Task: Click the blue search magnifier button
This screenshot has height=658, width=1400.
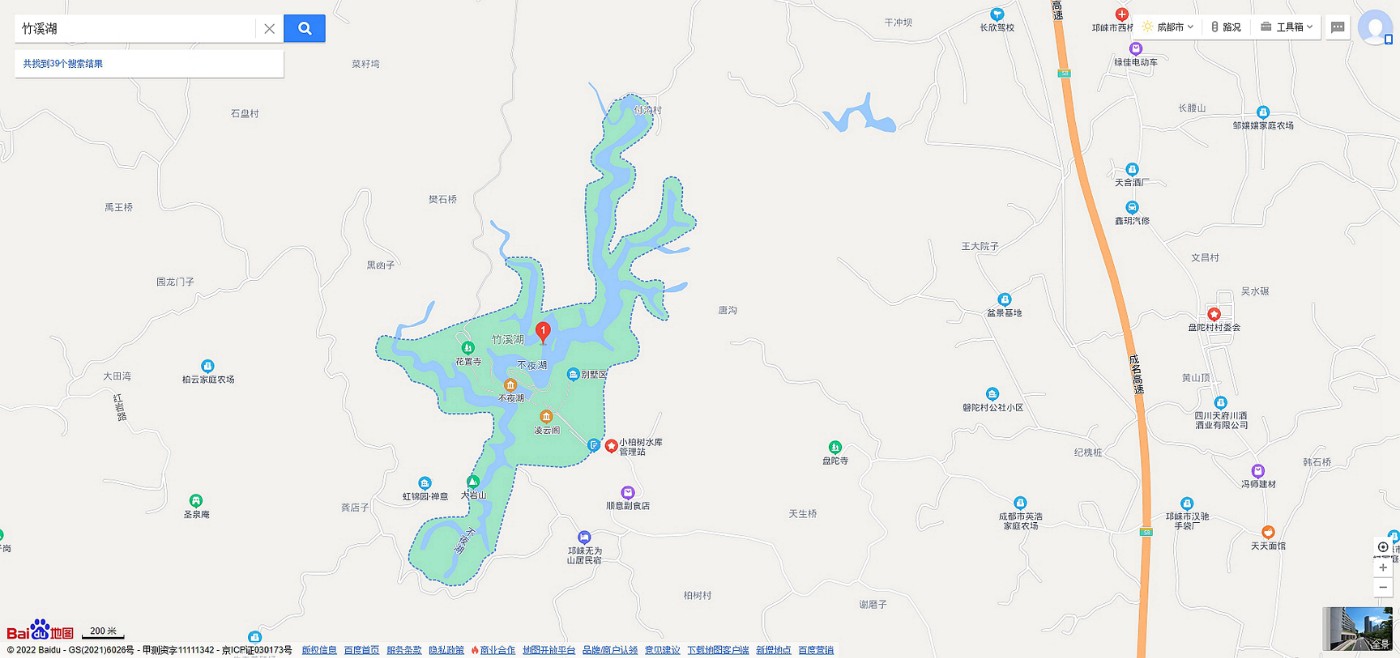Action: 304,28
